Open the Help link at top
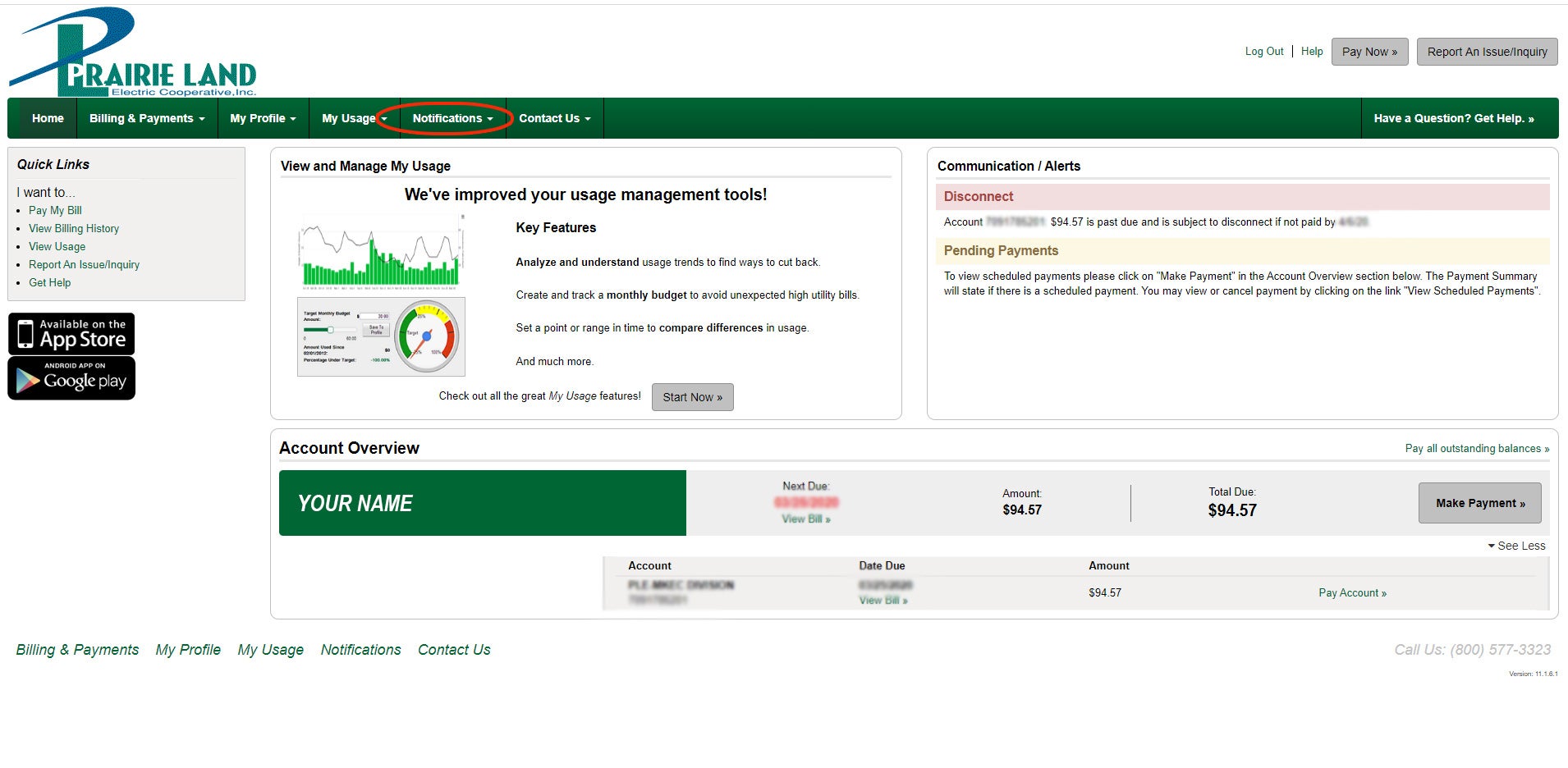1568x768 pixels. tap(1312, 51)
